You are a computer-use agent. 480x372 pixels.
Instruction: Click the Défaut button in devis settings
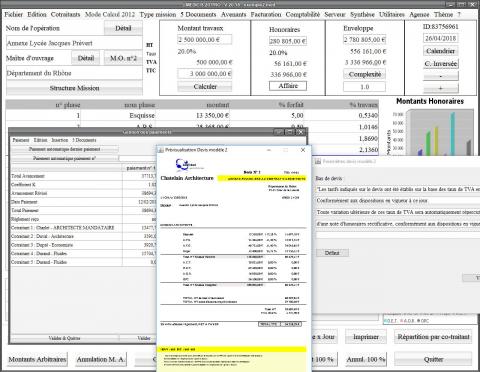pos(332,253)
